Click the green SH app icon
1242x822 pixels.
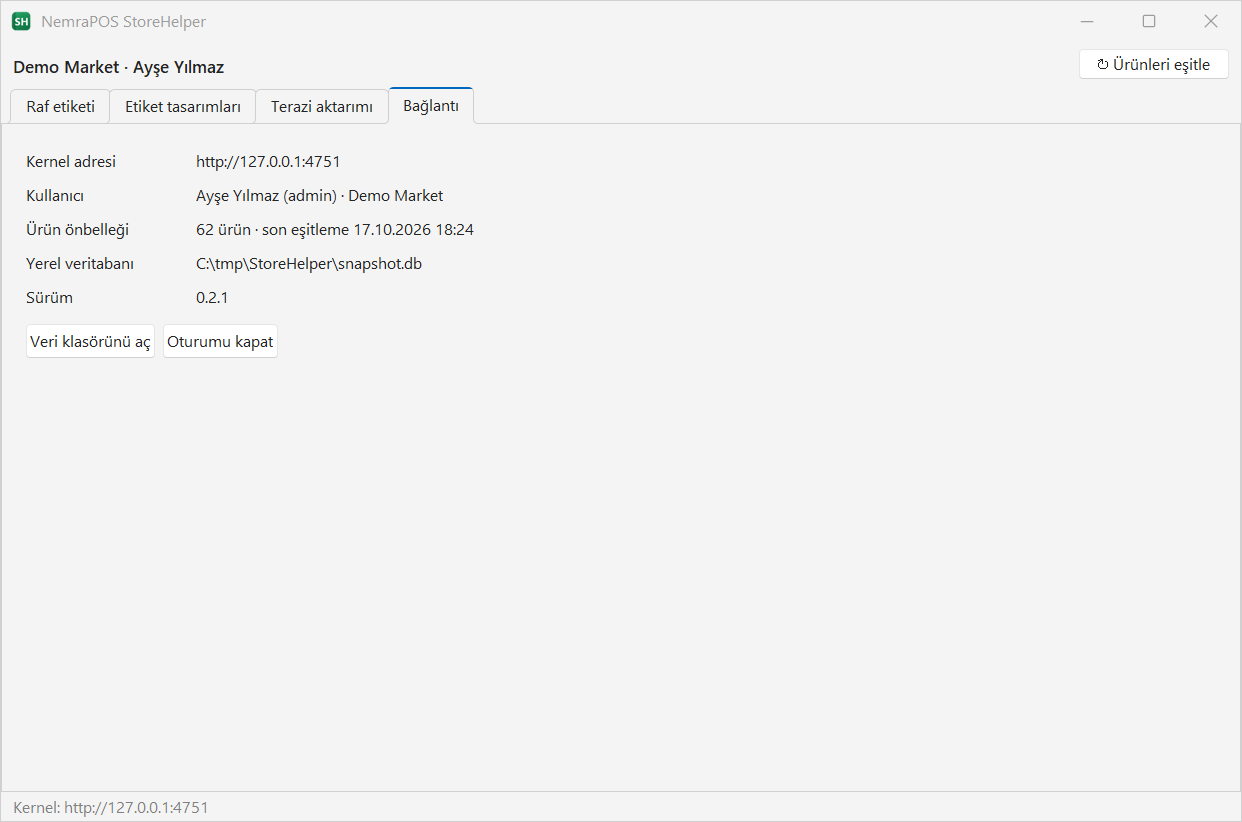[x=21, y=21]
